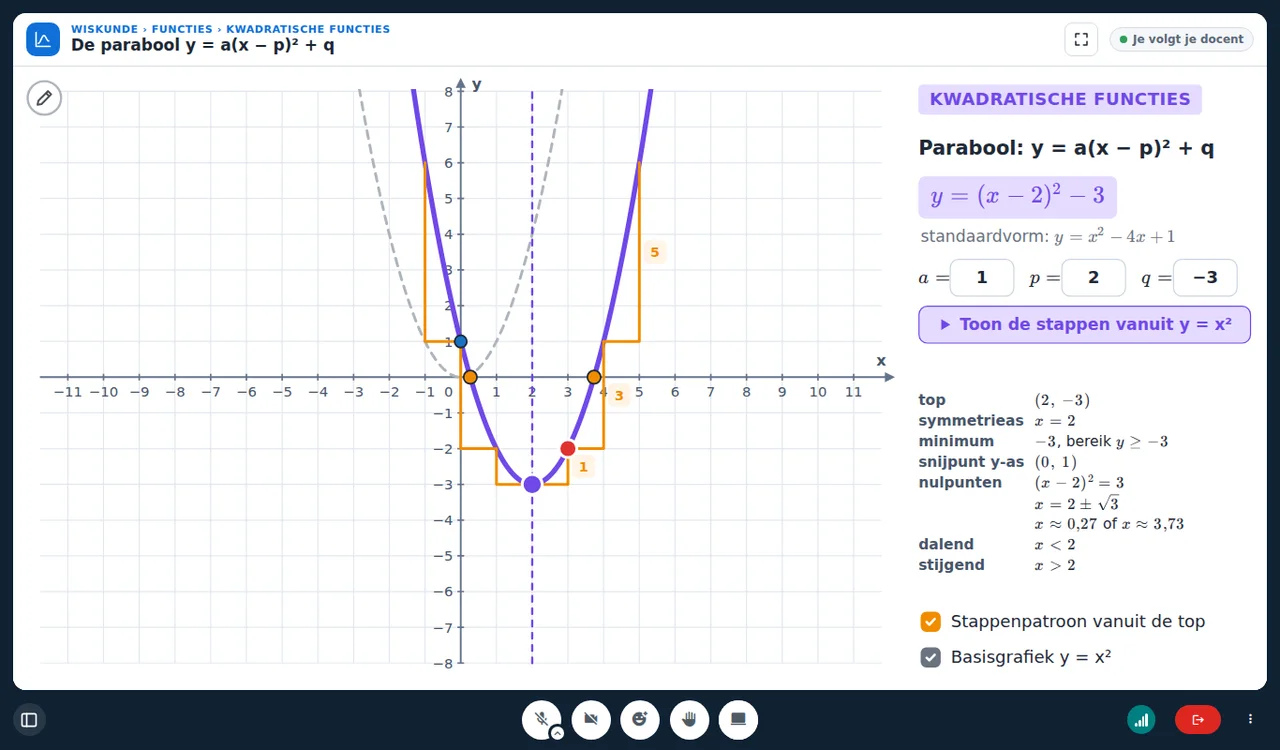Turn on the camera
This screenshot has height=750, width=1280.
pos(591,719)
